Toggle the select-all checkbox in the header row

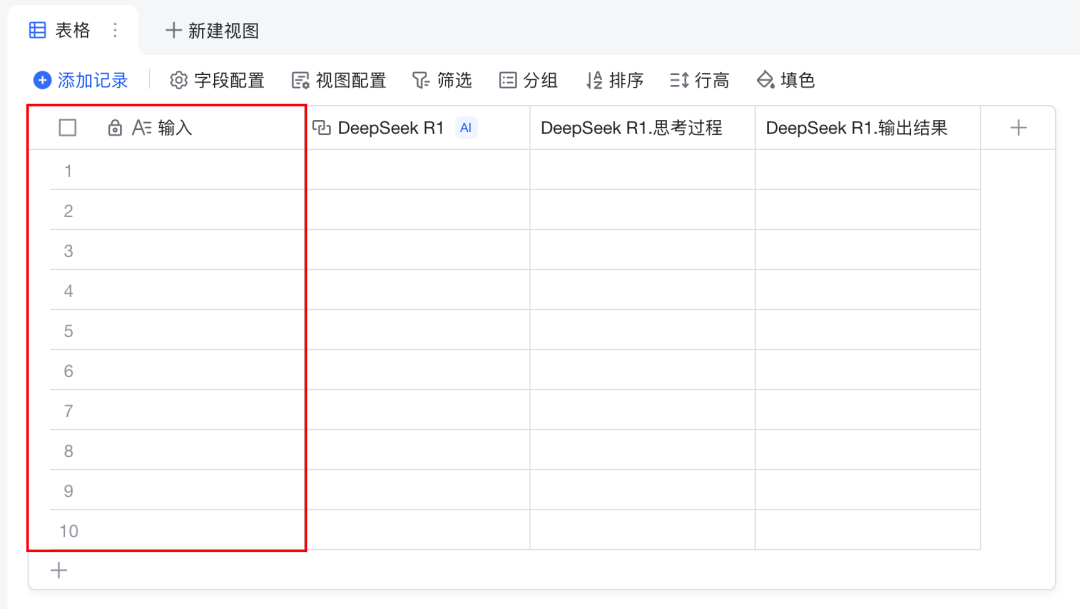[x=66, y=127]
